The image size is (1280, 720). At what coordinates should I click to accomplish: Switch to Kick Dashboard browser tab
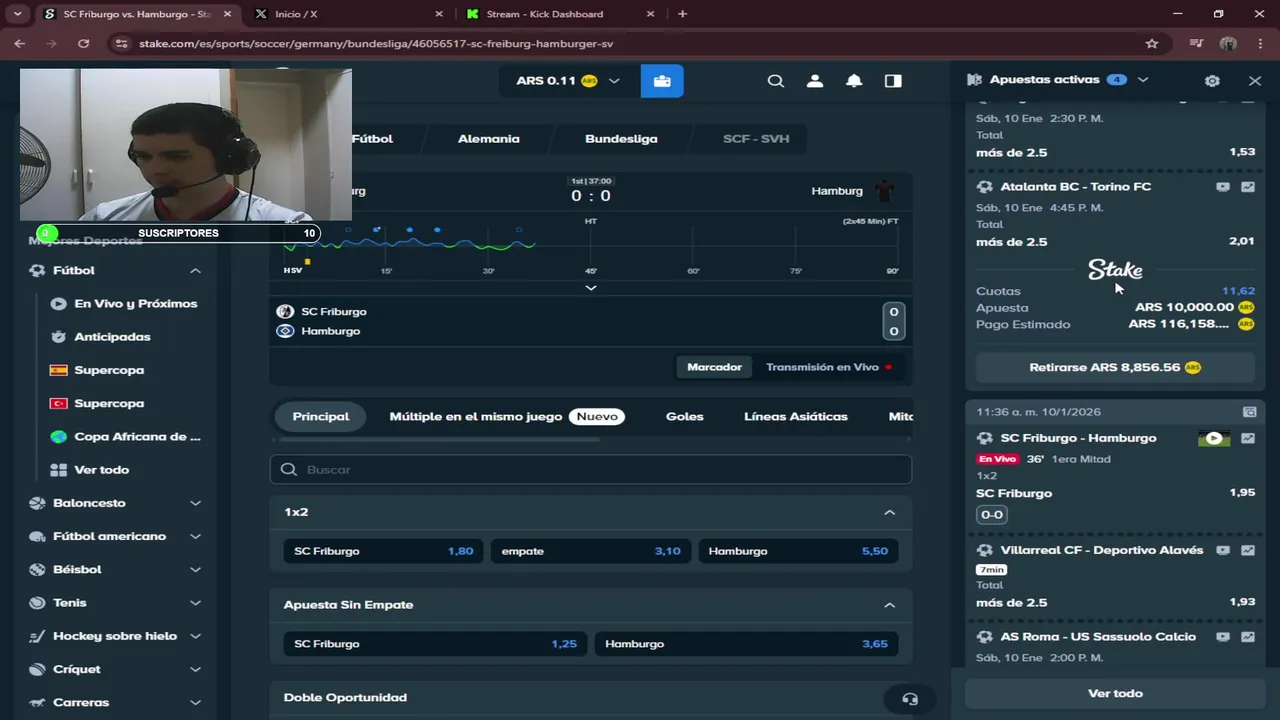(x=558, y=14)
